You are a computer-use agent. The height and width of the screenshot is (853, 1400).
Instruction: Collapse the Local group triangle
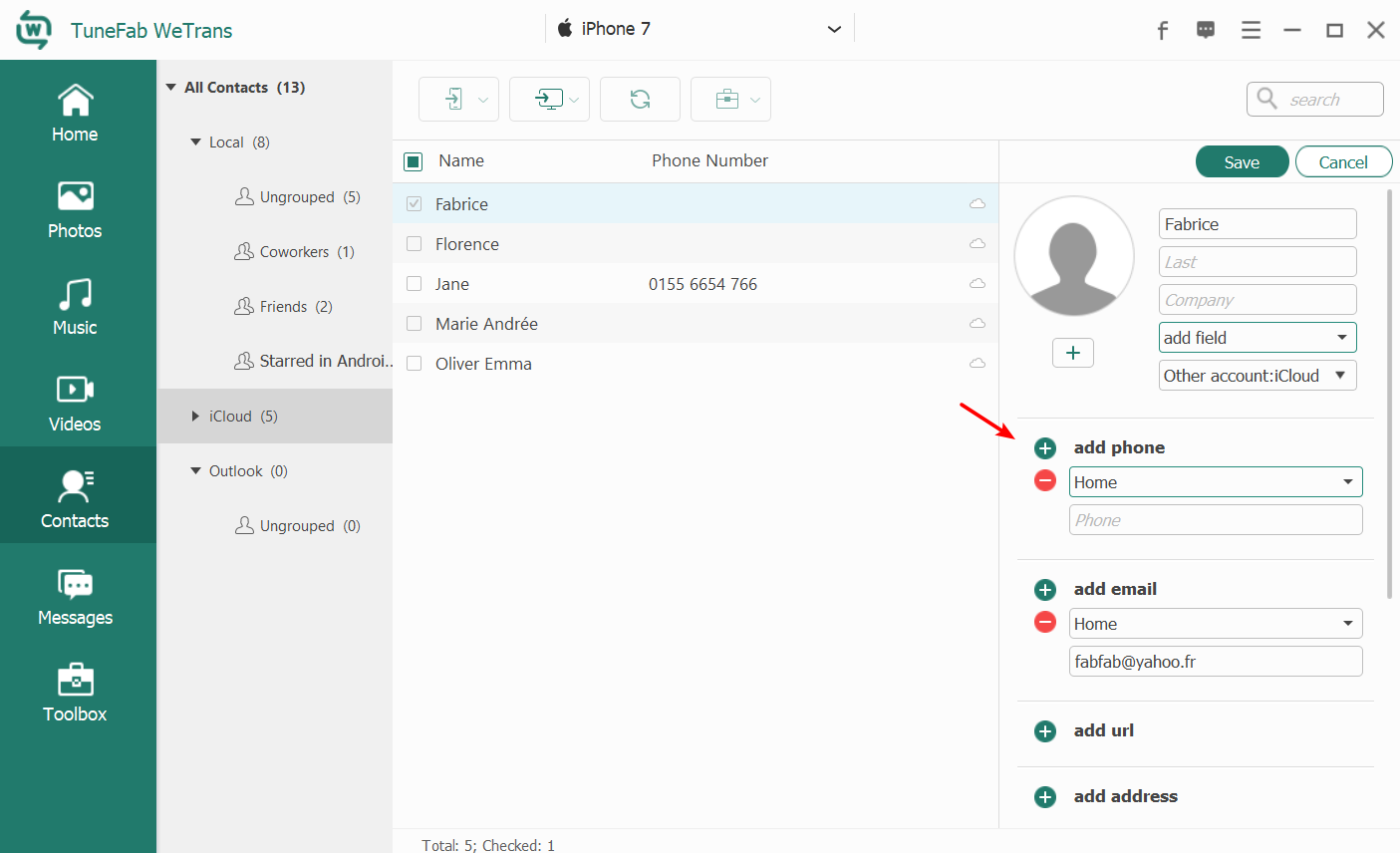[196, 142]
